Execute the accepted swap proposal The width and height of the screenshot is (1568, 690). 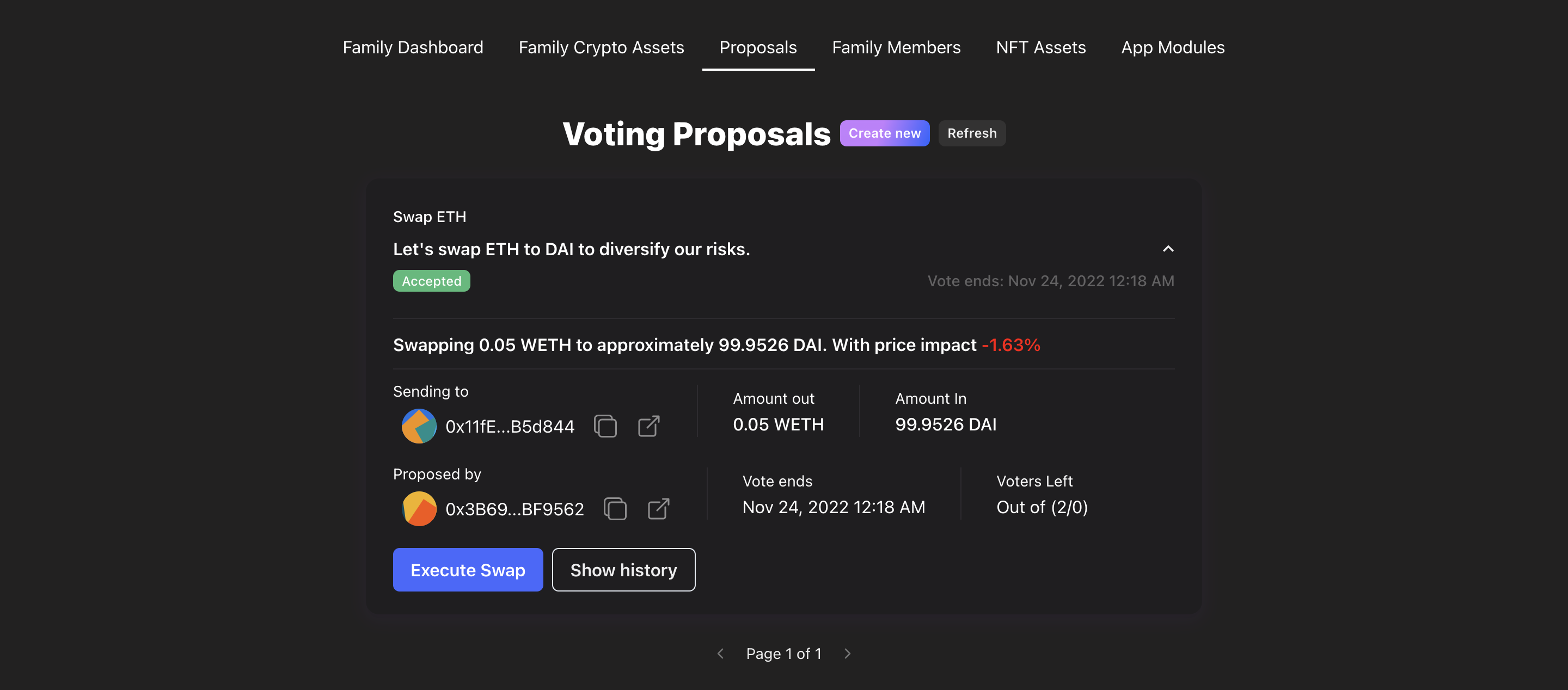pyautogui.click(x=468, y=570)
